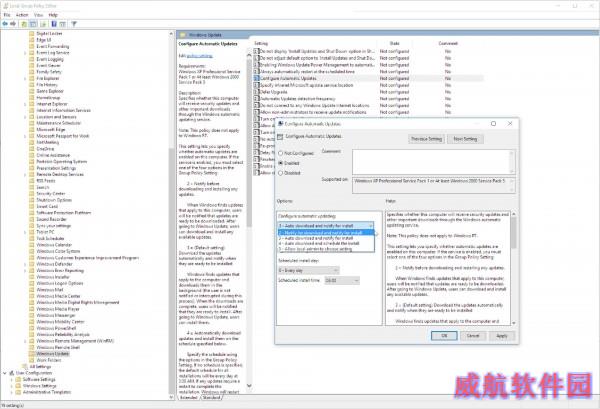Click the Windows Media Player folder icon
Image resolution: width=600 pixels, height=409 pixels.
(x=32, y=309)
